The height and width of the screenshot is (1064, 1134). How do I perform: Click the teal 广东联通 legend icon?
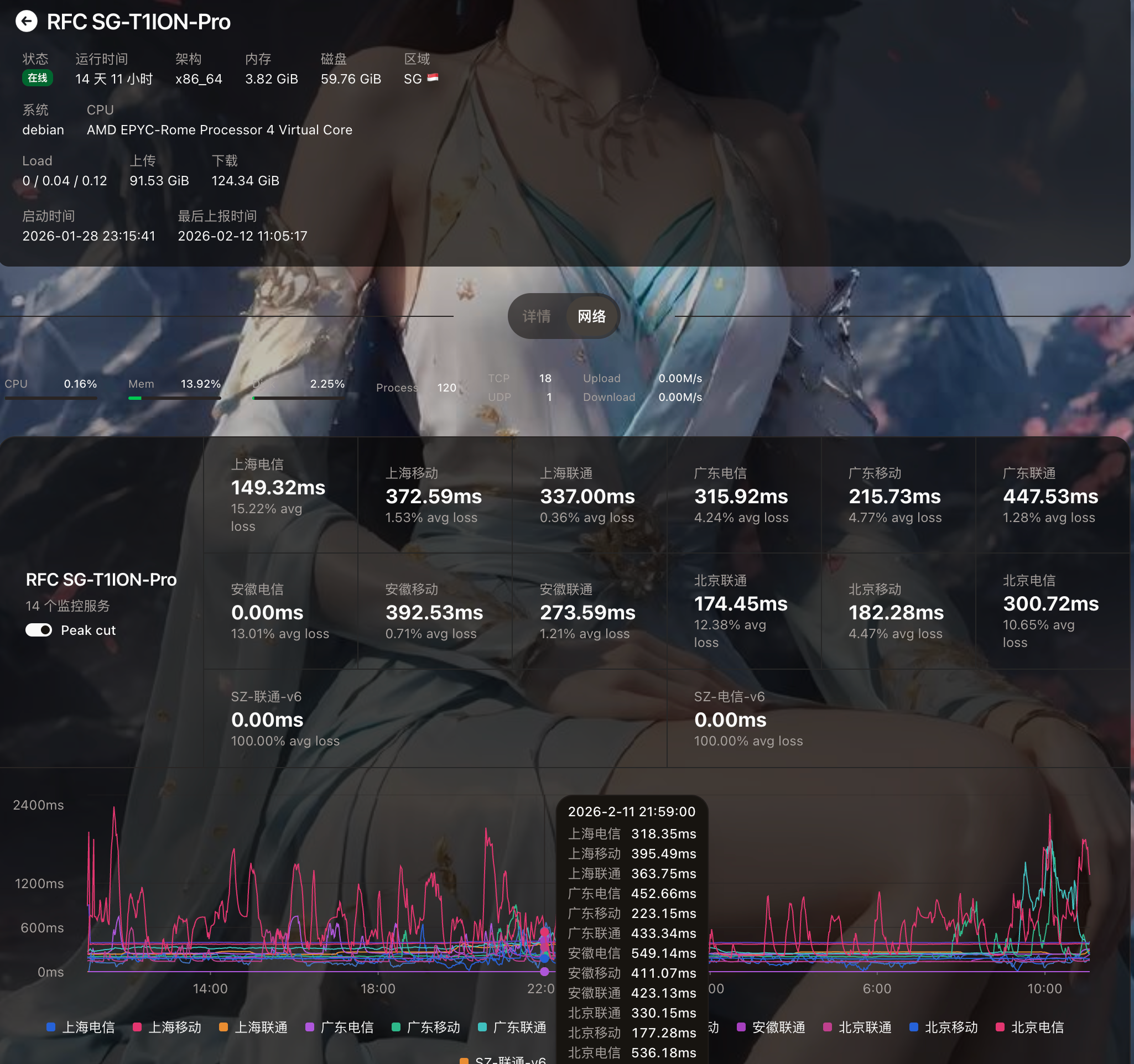[x=482, y=1027]
